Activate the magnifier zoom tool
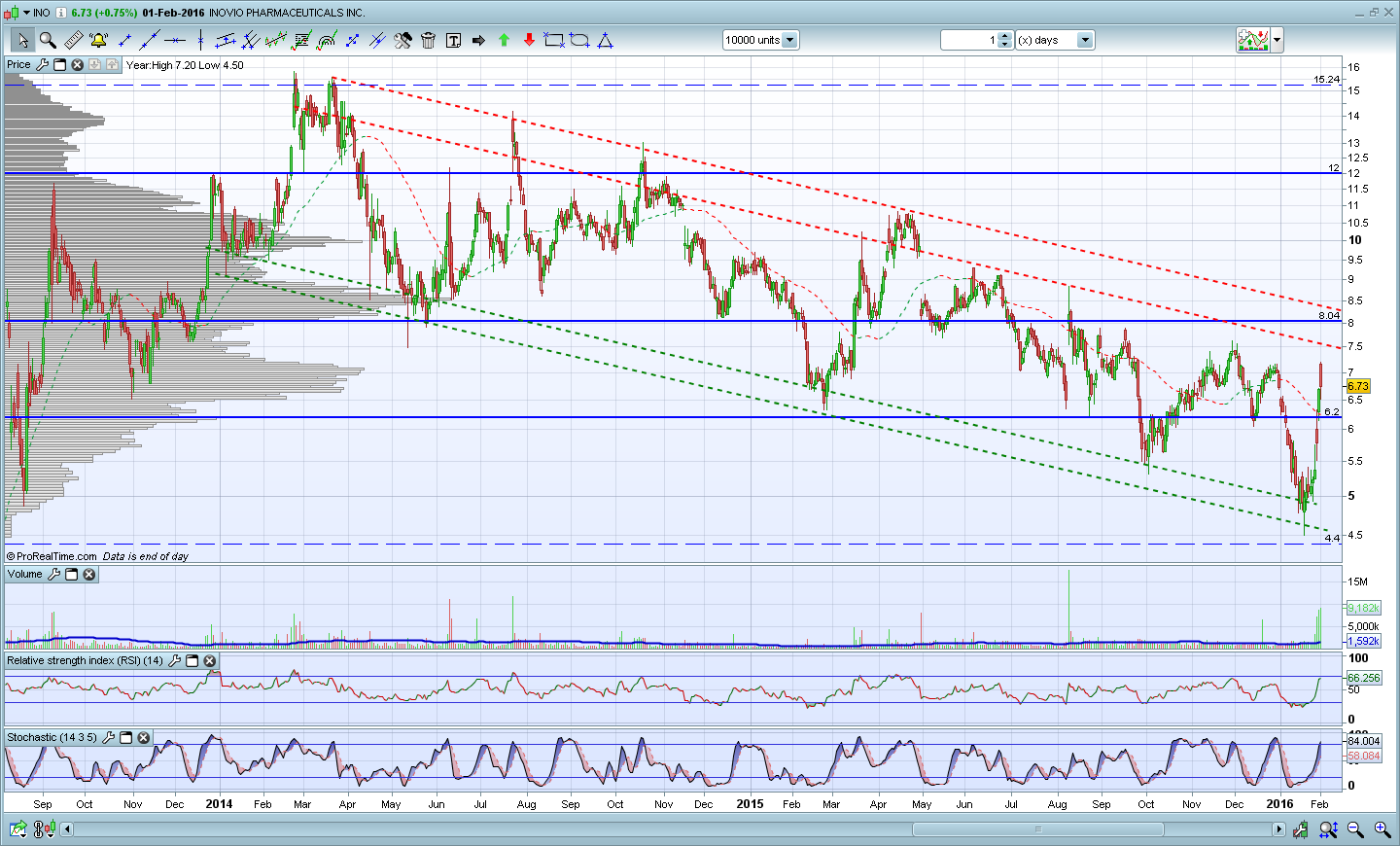Screen dimensions: 1400x846 click(48, 40)
